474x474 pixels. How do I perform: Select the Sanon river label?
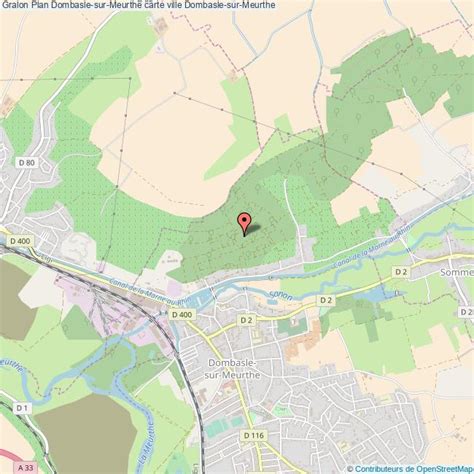coord(281,296)
